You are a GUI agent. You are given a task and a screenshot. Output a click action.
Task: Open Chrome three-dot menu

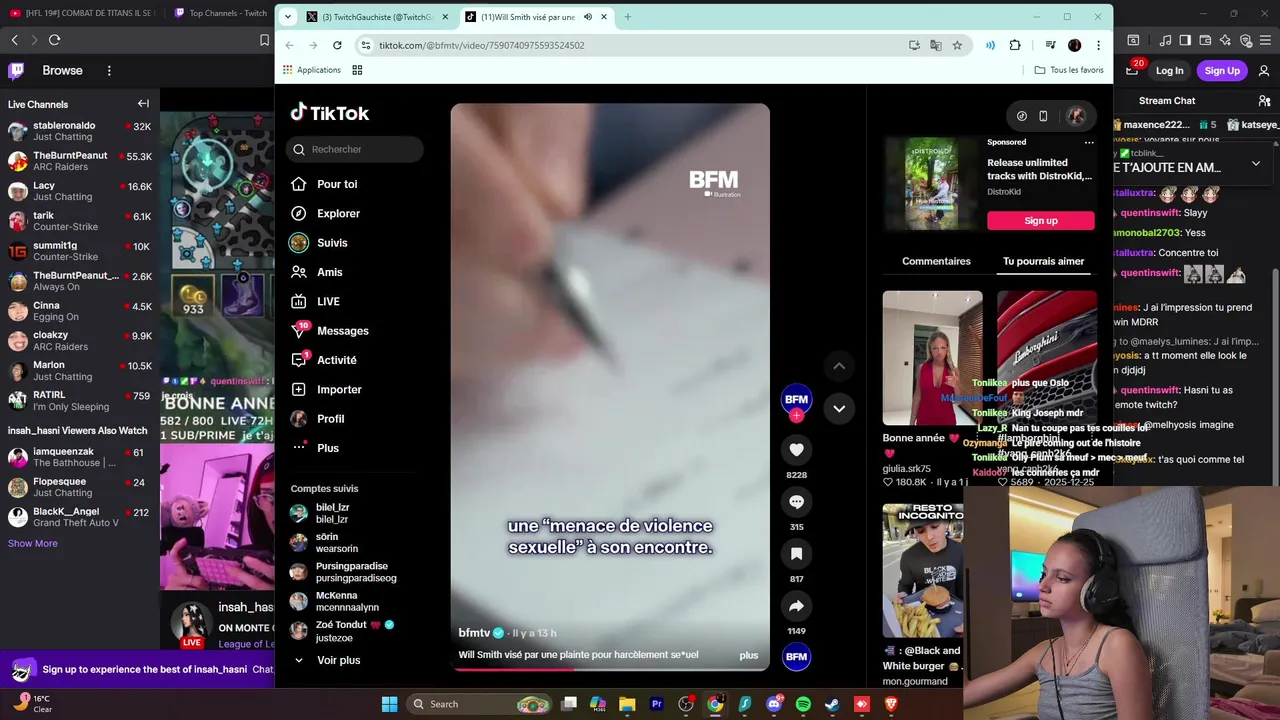[x=1098, y=45]
